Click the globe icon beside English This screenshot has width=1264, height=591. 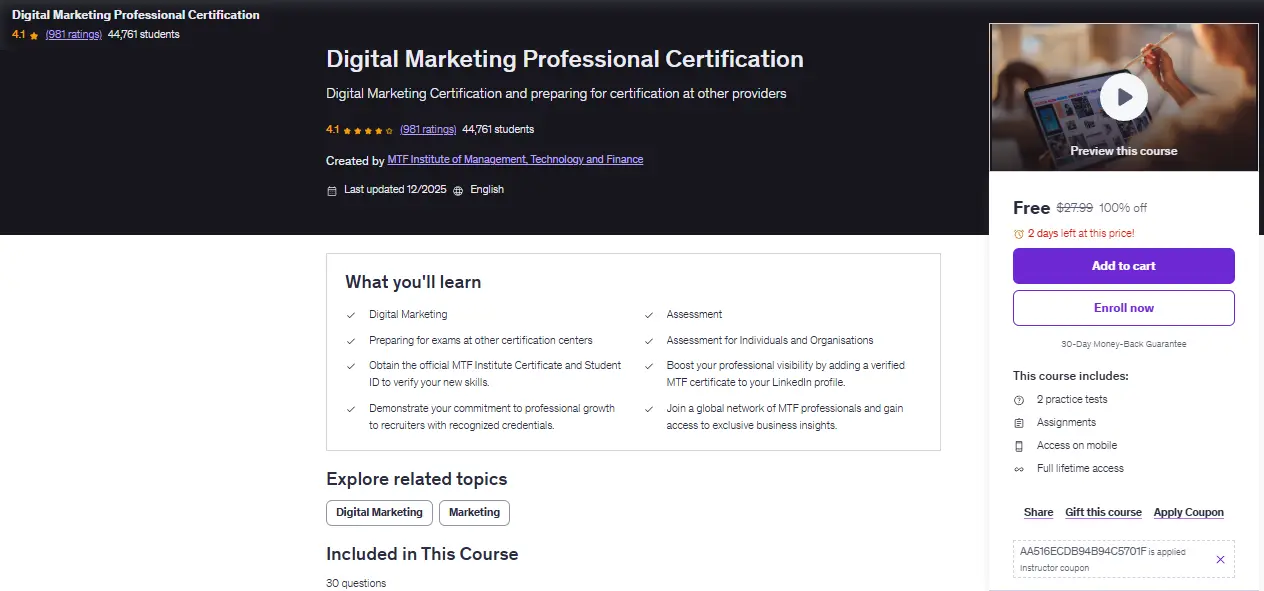(x=458, y=190)
